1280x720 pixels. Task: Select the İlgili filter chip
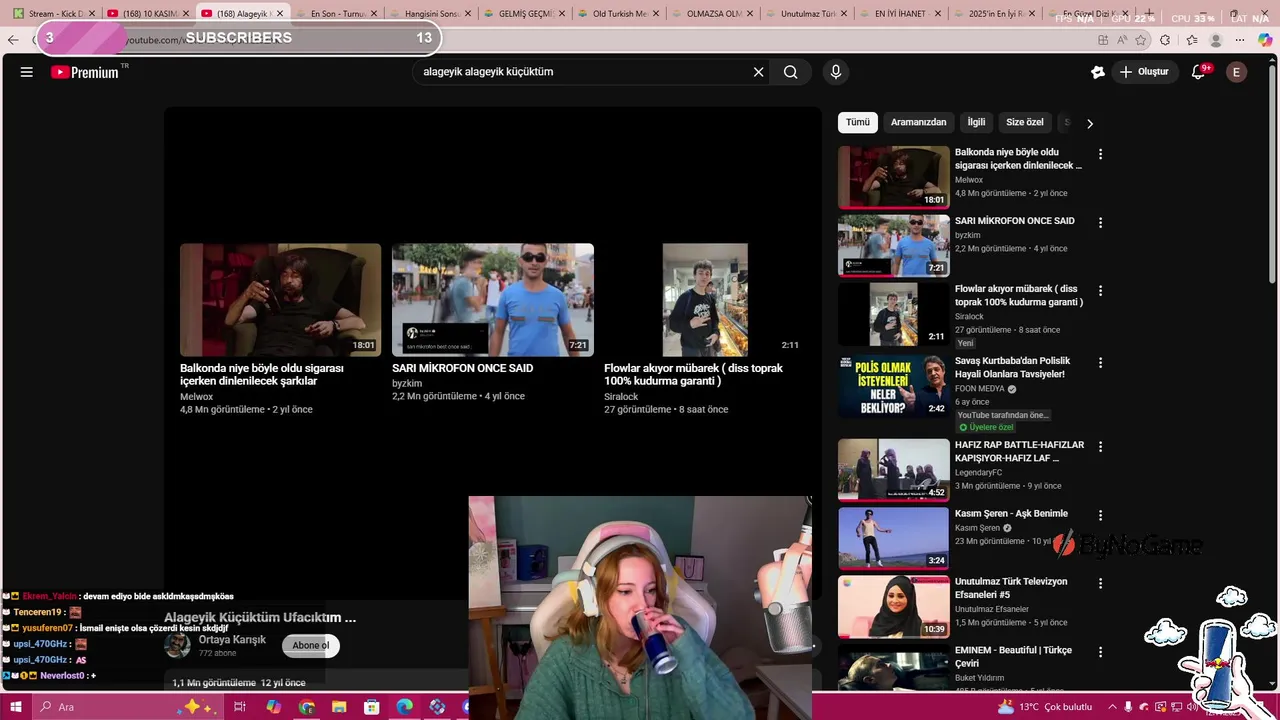(x=976, y=122)
